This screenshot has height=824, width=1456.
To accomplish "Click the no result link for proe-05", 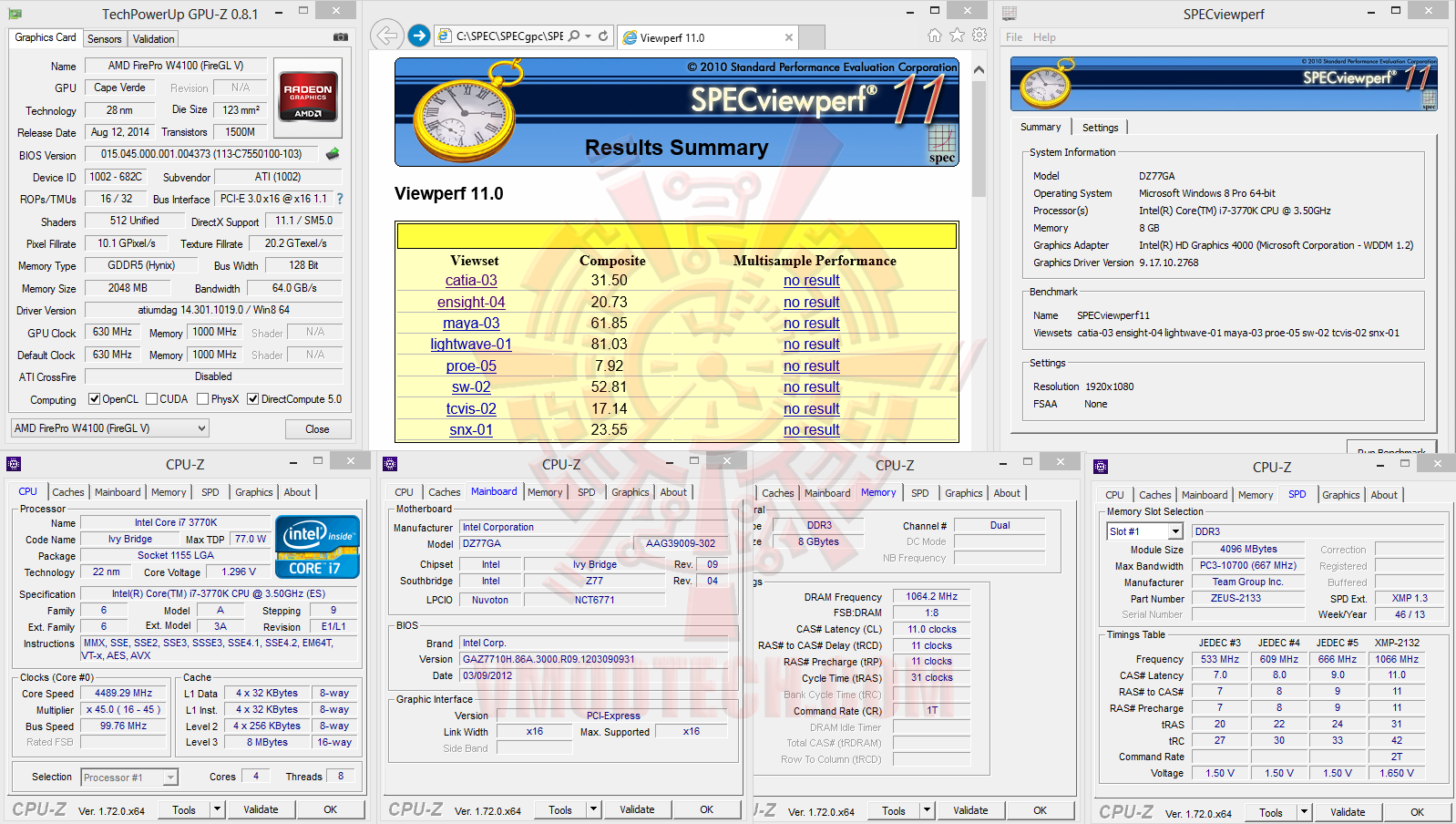I will pyautogui.click(x=812, y=366).
